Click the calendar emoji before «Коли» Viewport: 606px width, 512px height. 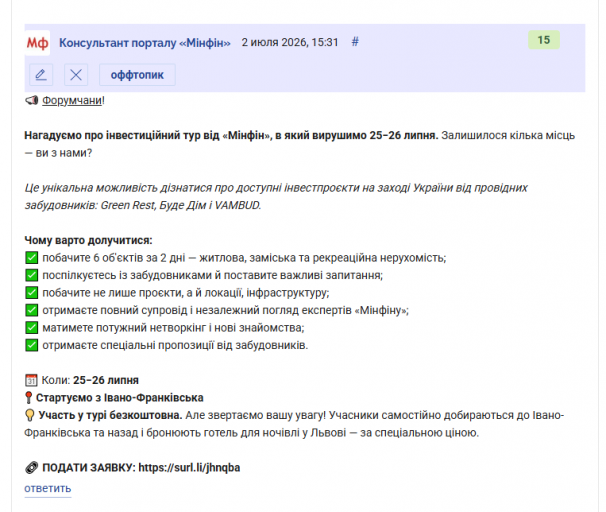point(31,380)
